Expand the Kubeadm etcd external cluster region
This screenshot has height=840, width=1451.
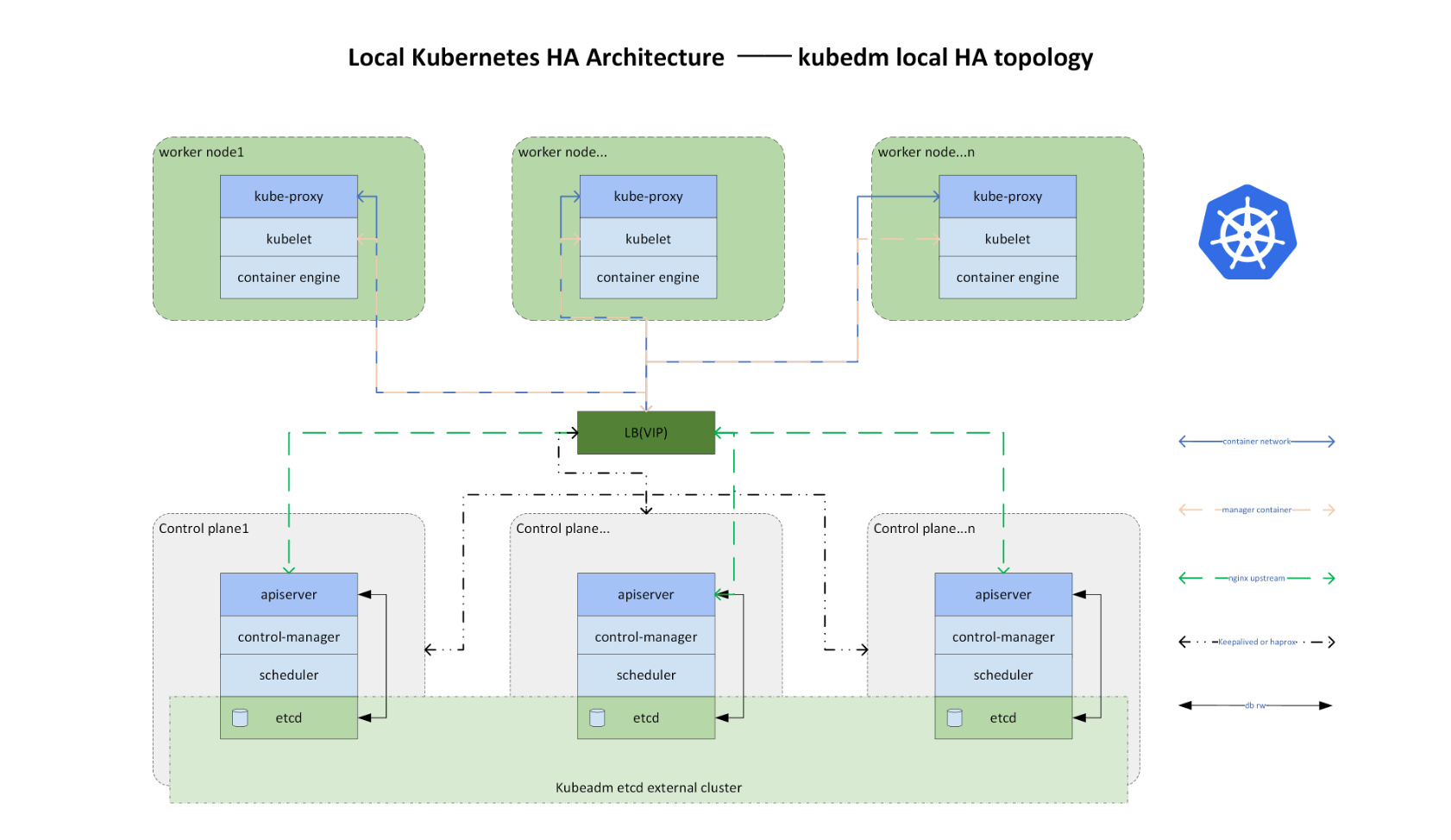648,787
